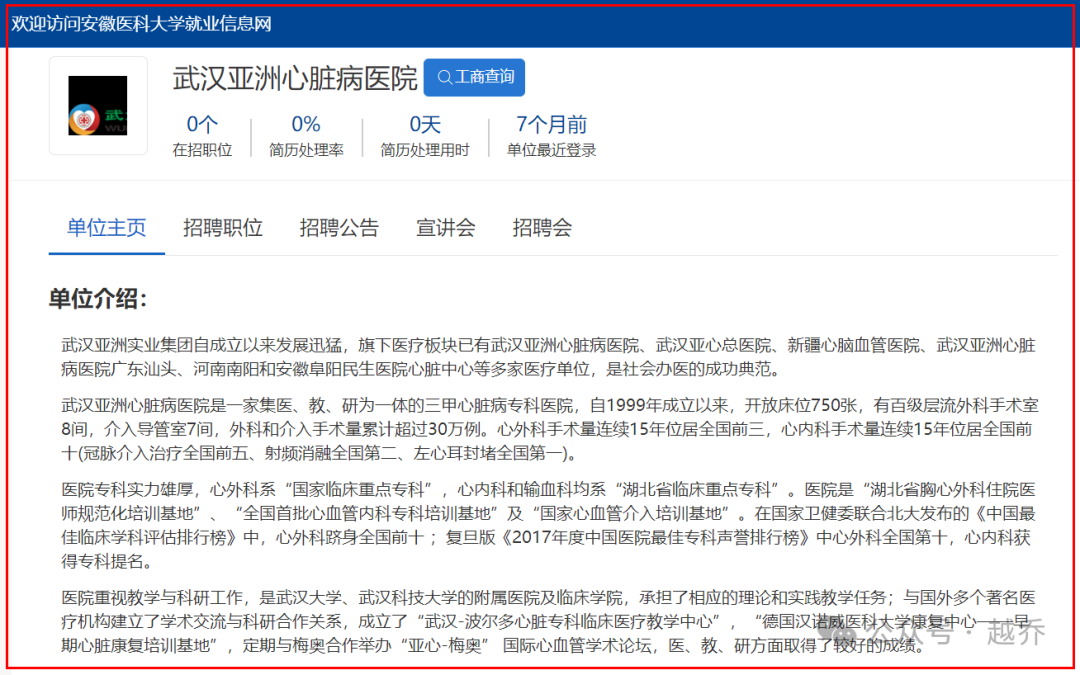Click the 0个 在招职位 count
Viewport: 1080px width, 675px height.
(202, 125)
